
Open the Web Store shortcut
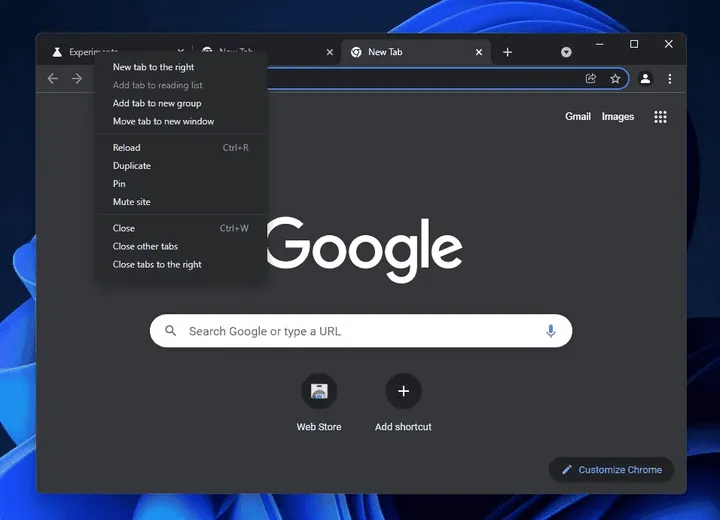pyautogui.click(x=319, y=391)
